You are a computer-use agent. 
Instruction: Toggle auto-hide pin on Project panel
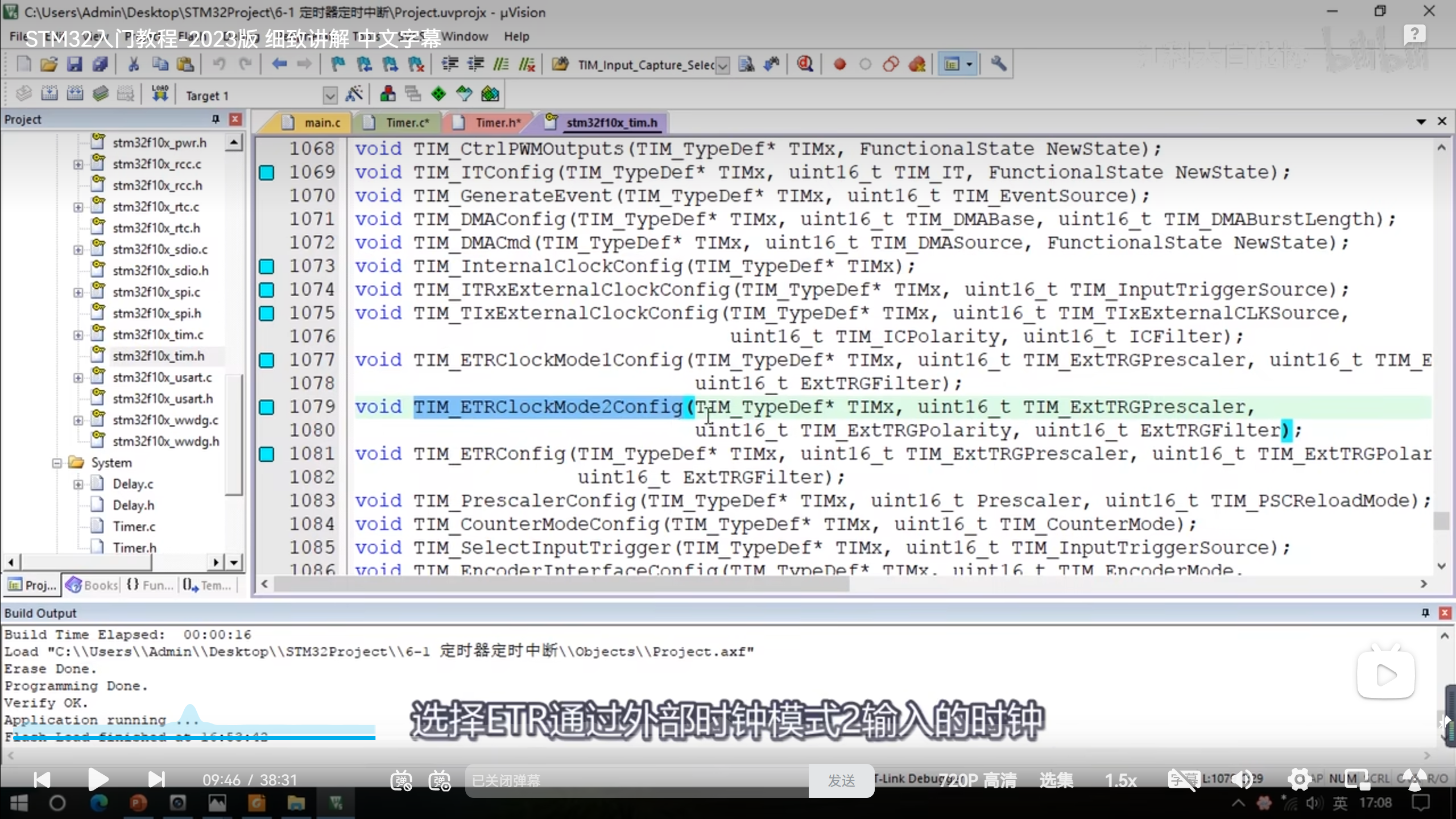(216, 119)
